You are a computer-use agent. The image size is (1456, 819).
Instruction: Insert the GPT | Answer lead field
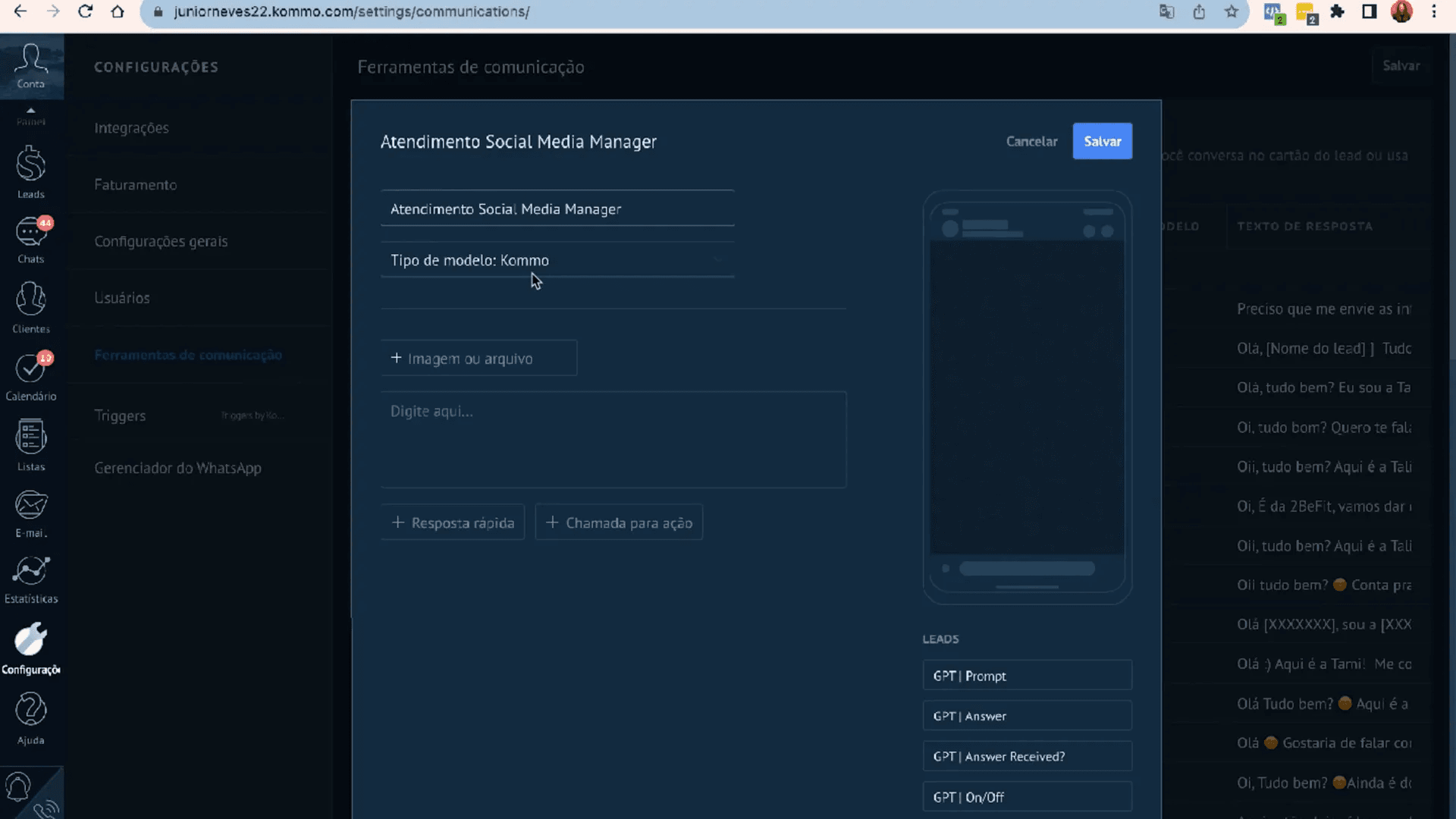[1028, 716]
